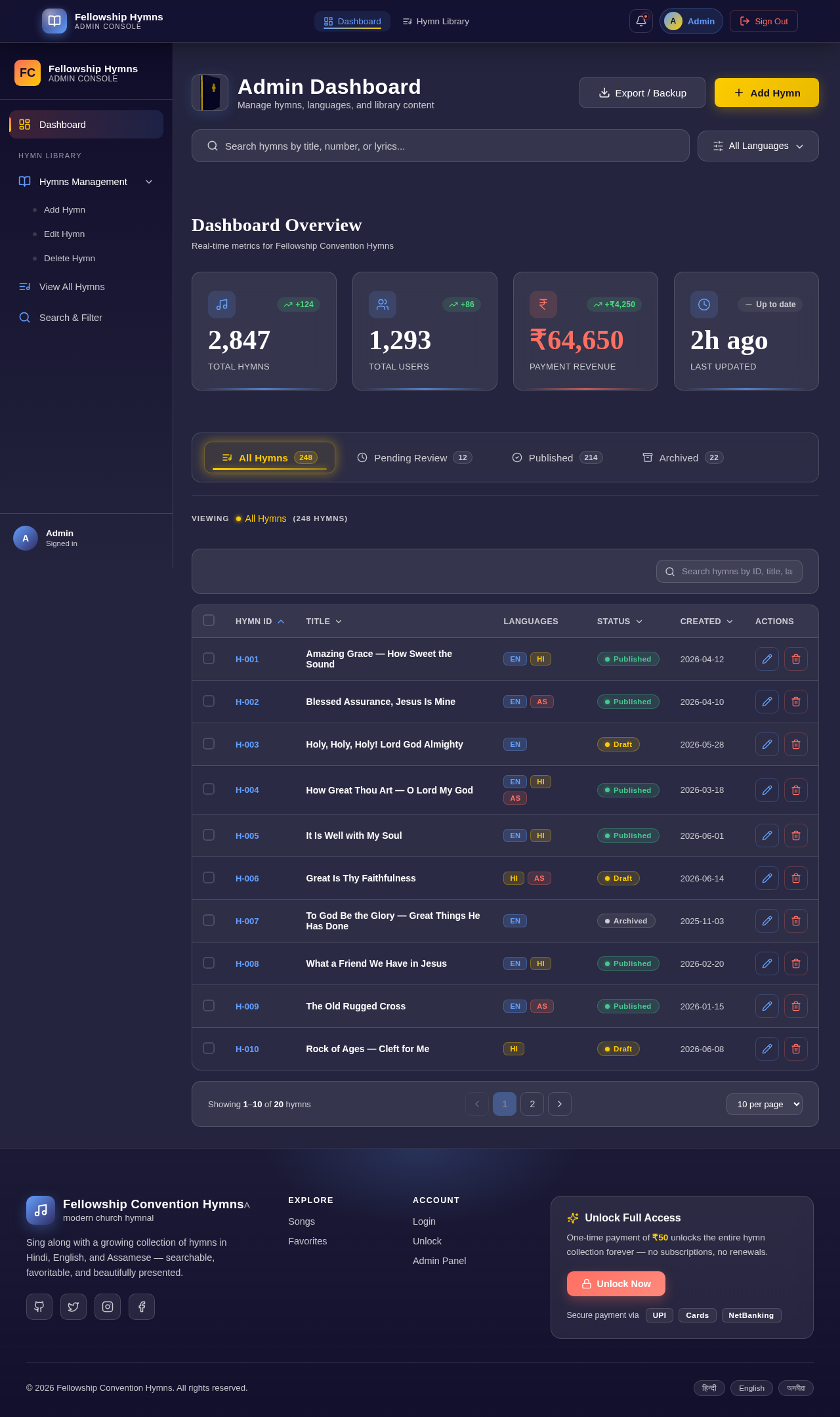Go to page 2 of hymns

click(x=532, y=1104)
